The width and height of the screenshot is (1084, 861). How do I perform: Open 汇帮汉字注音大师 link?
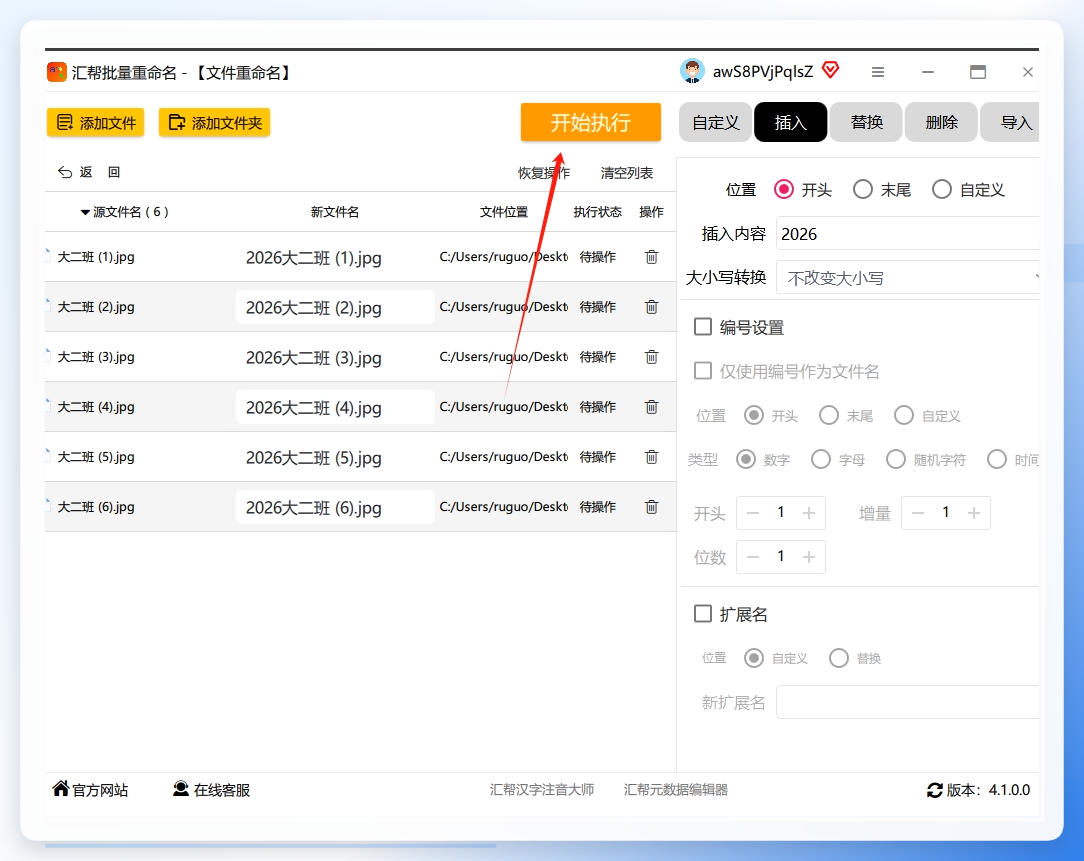click(542, 790)
